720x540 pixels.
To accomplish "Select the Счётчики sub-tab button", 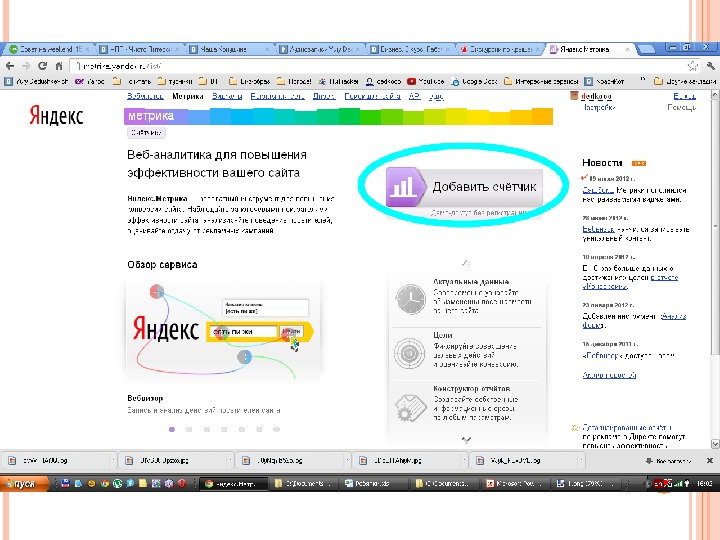I will point(146,133).
